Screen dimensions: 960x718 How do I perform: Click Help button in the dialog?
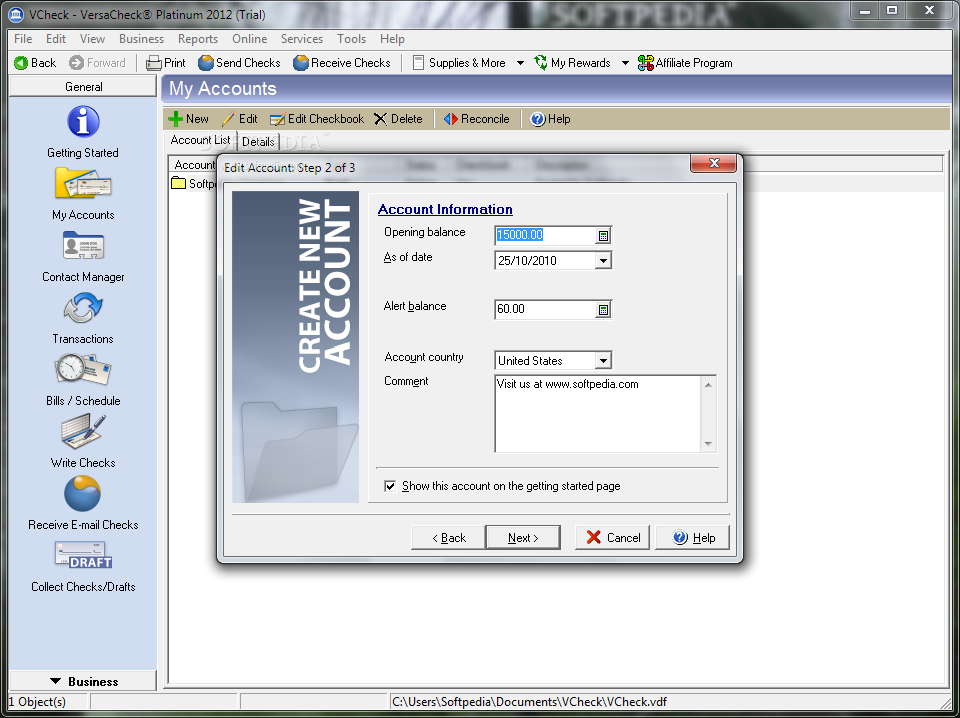[x=692, y=537]
